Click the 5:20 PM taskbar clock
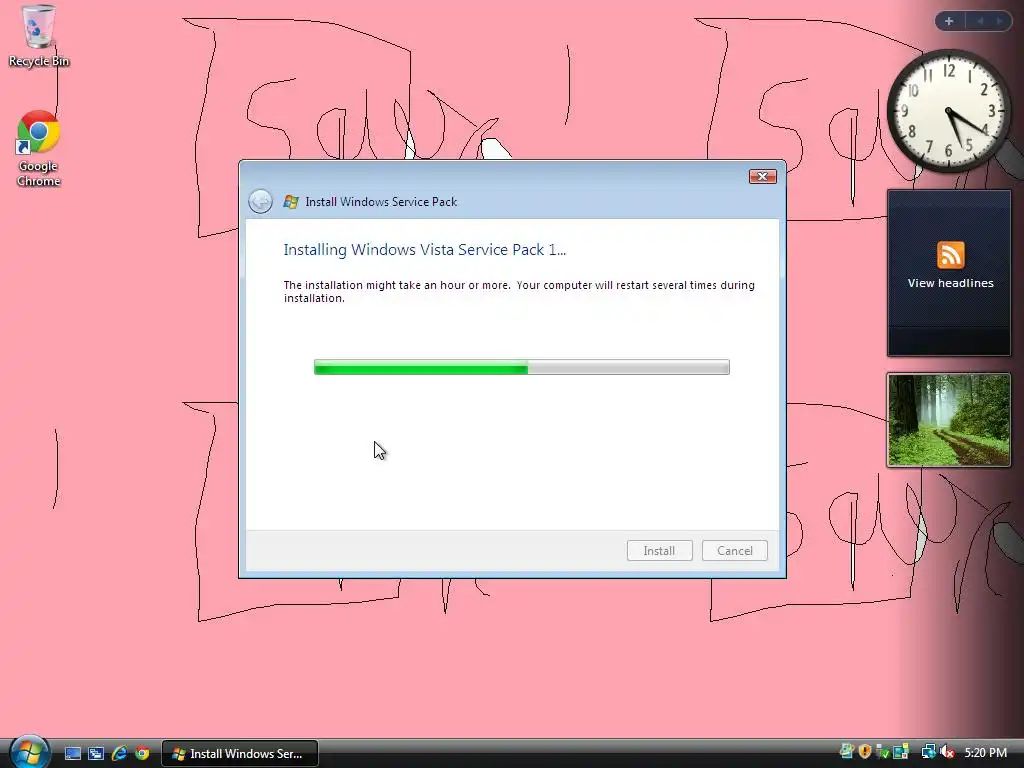Viewport: 1024px width, 768px height. (x=985, y=752)
